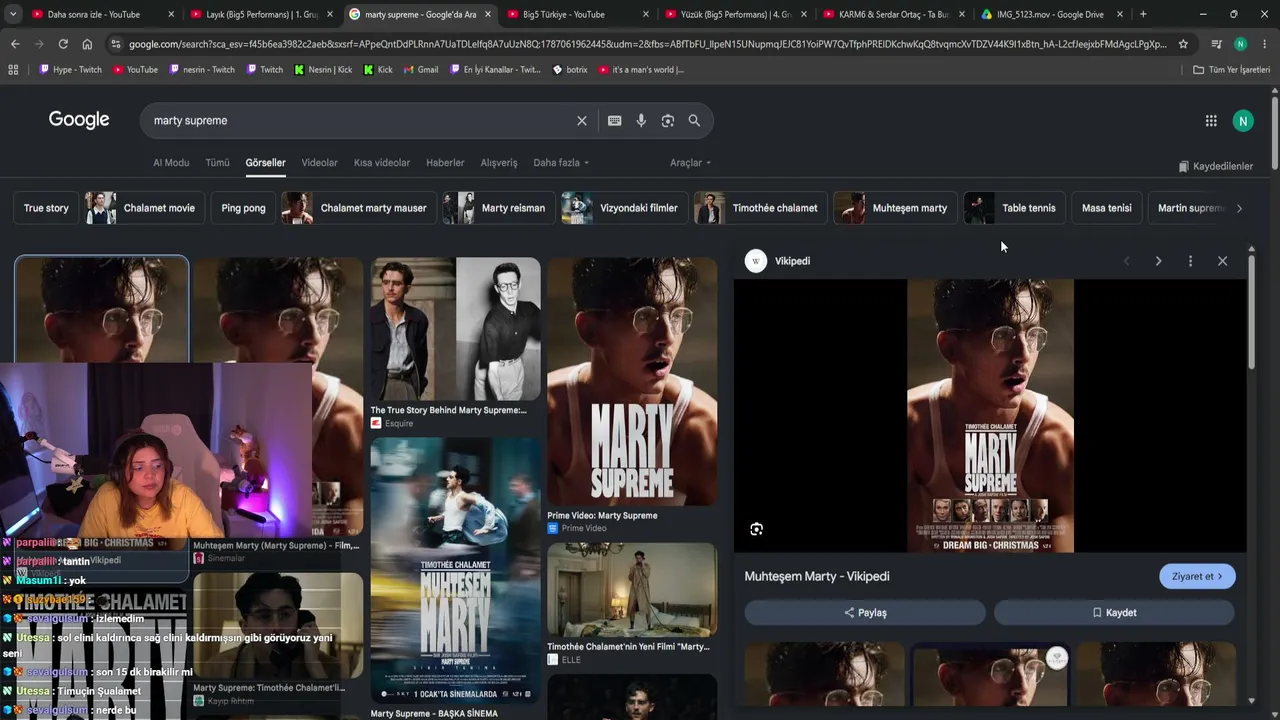
Task: Switch to the 'Tümü' results tab
Action: tap(217, 163)
